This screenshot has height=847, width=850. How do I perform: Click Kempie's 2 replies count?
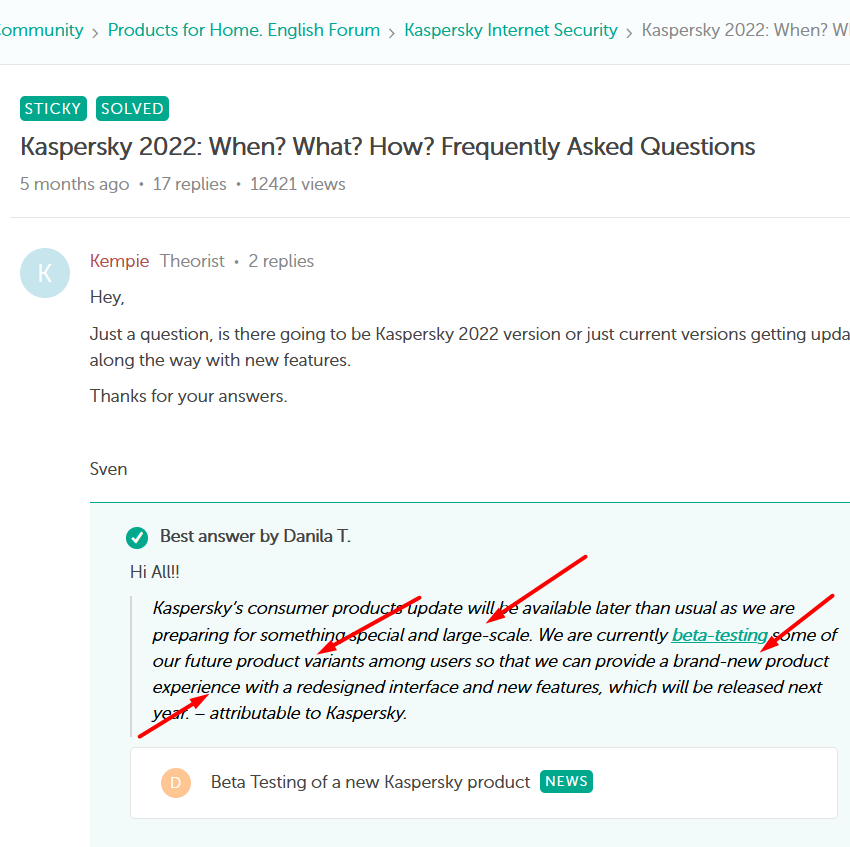point(281,261)
